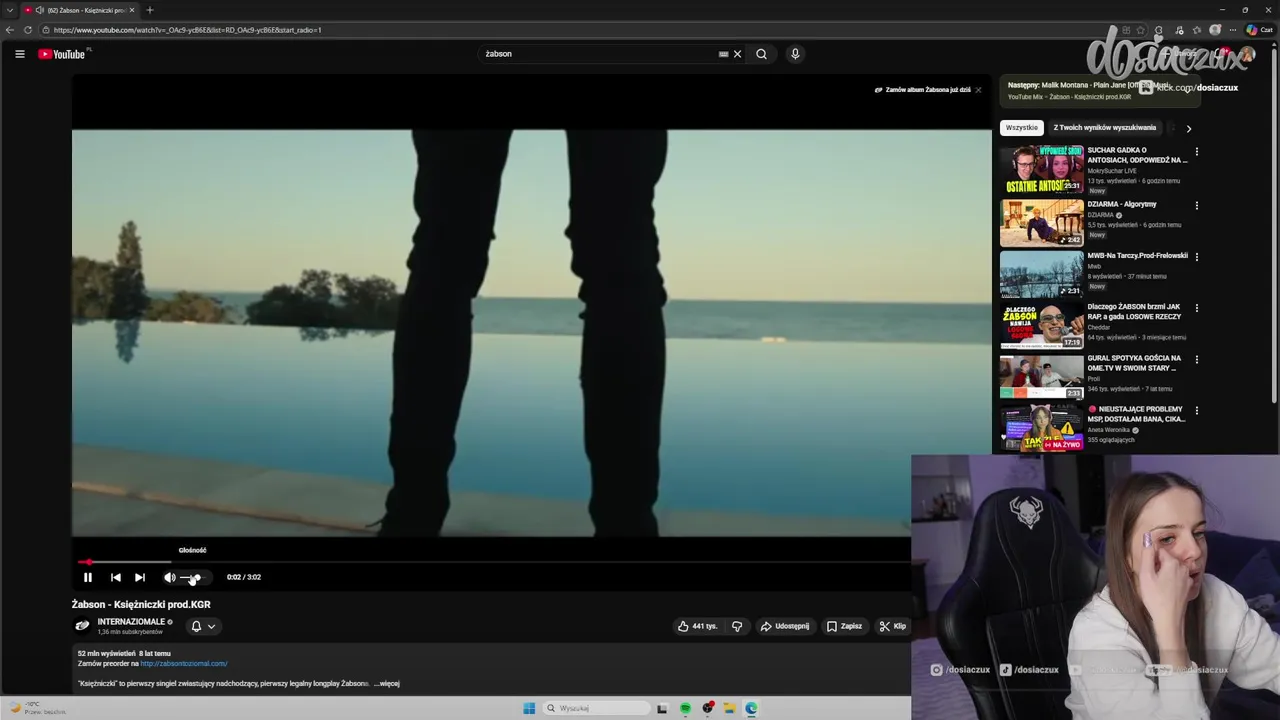Clear the search box with the X icon

(x=737, y=54)
